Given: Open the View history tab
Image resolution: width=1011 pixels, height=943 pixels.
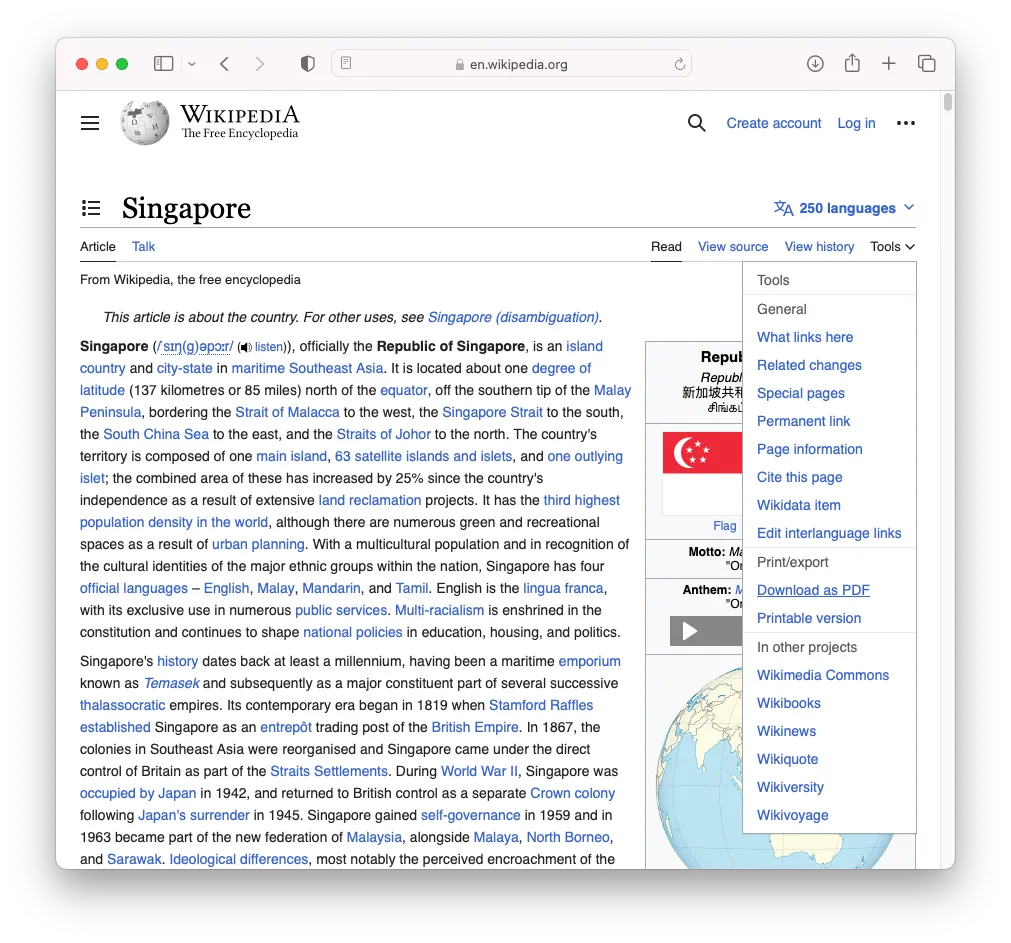Looking at the screenshot, I should pyautogui.click(x=819, y=246).
